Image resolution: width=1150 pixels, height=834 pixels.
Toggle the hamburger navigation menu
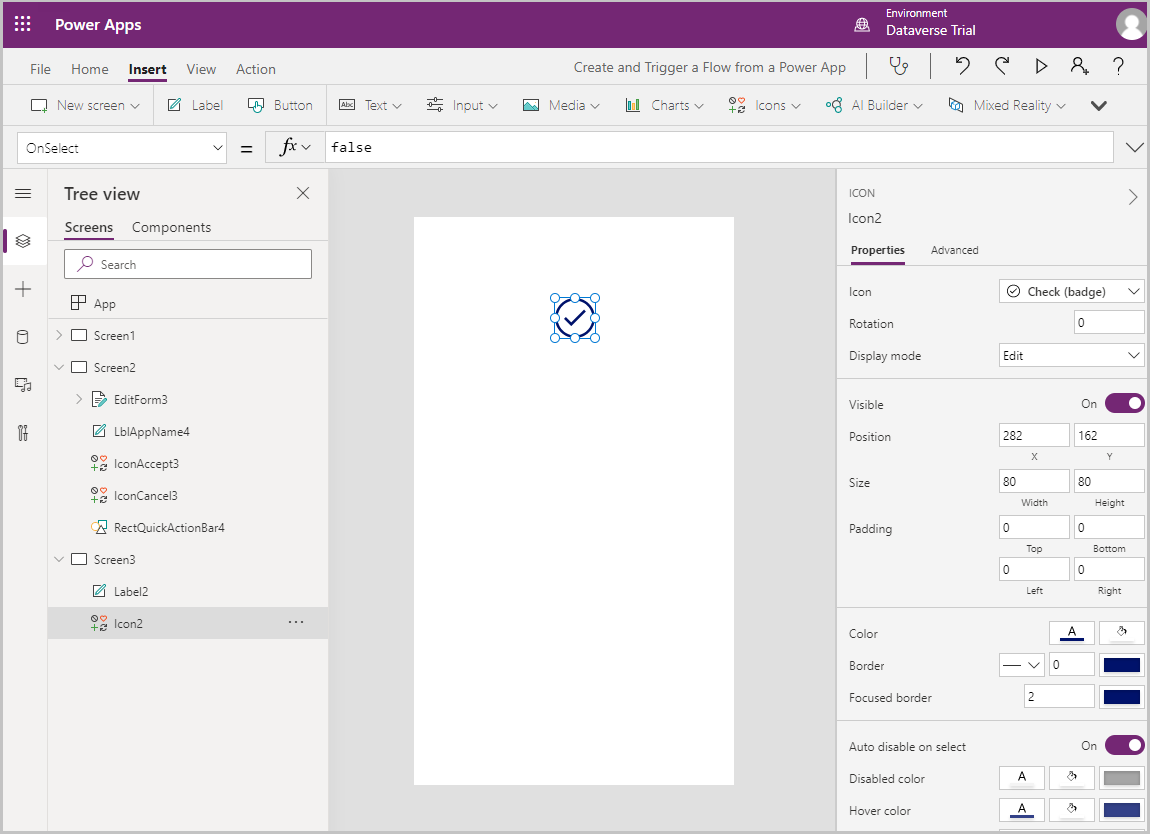point(23,194)
